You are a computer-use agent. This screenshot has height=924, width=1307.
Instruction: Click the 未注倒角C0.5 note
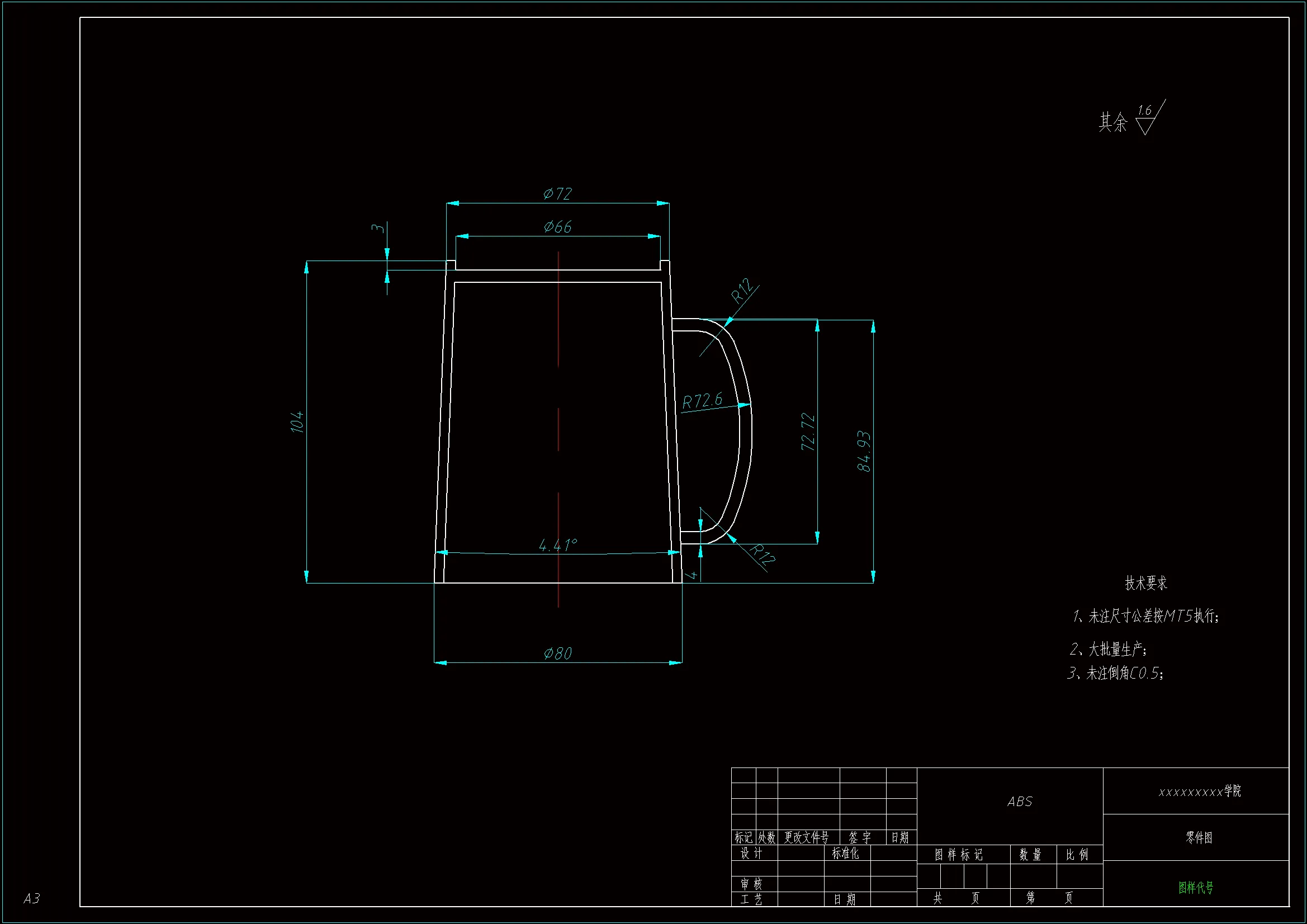coord(1115,674)
